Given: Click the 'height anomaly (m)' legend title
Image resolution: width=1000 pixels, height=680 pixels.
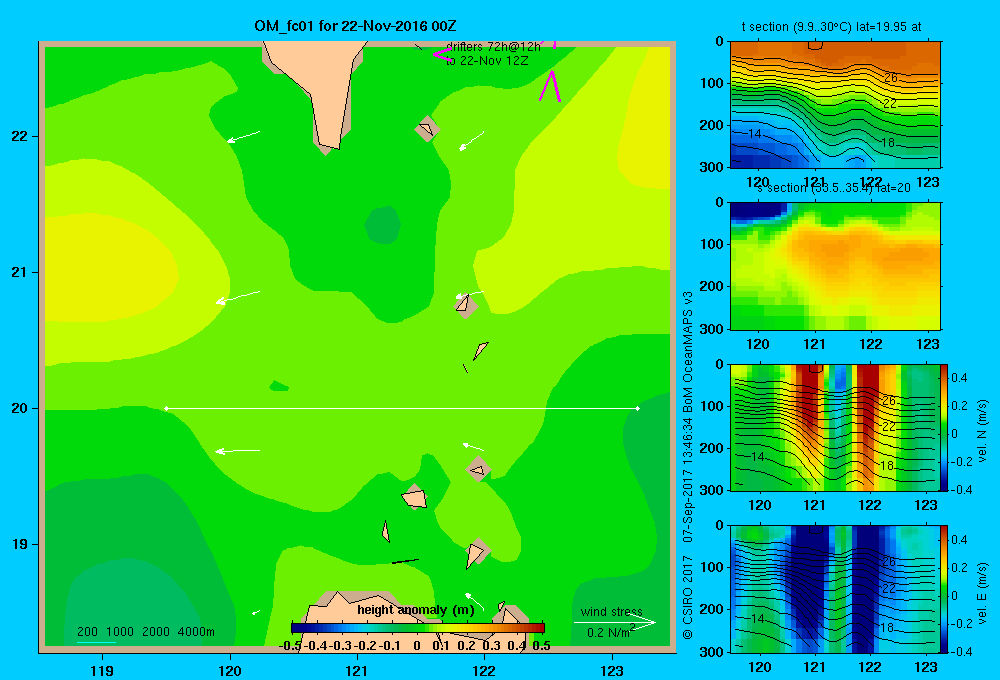Looking at the screenshot, I should pos(416,610).
